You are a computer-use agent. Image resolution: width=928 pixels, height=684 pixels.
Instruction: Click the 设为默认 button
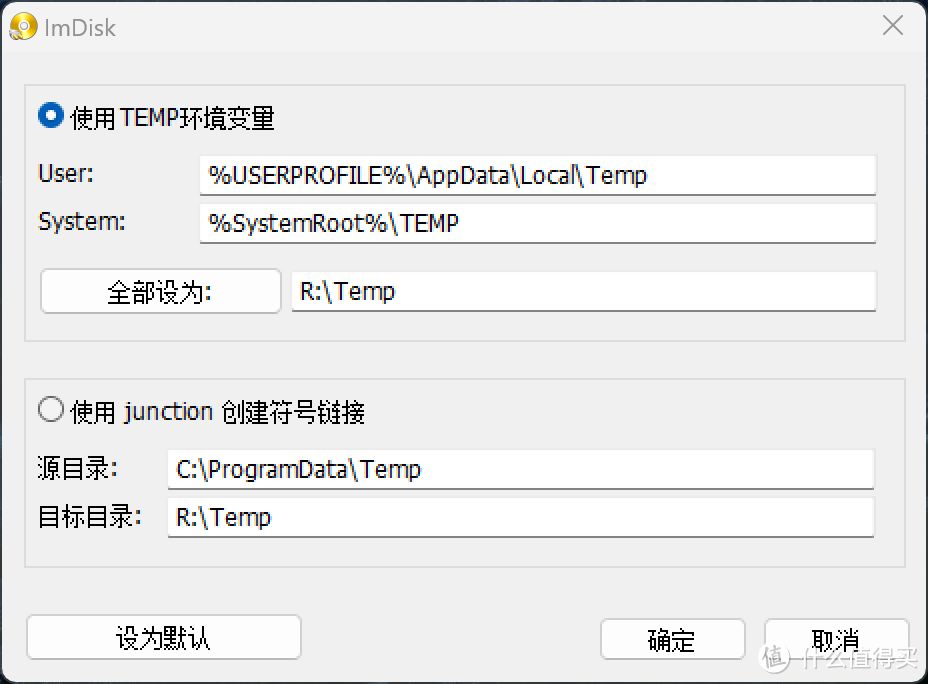[x=164, y=637]
